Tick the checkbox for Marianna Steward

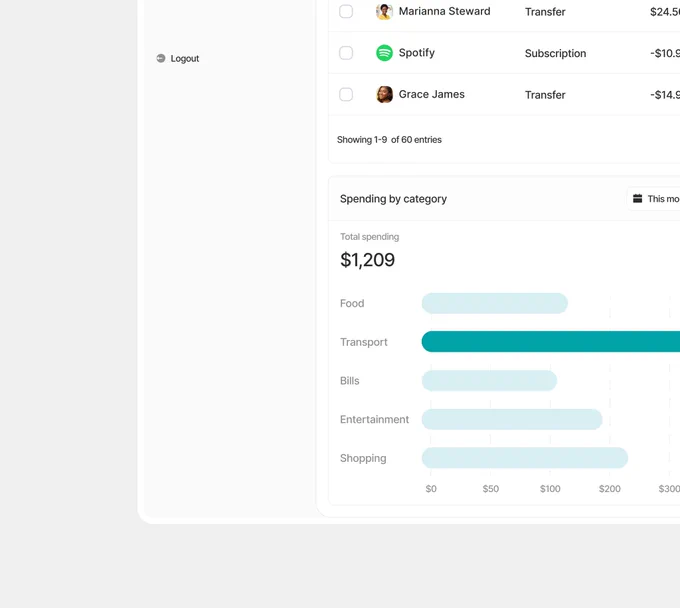[346, 11]
